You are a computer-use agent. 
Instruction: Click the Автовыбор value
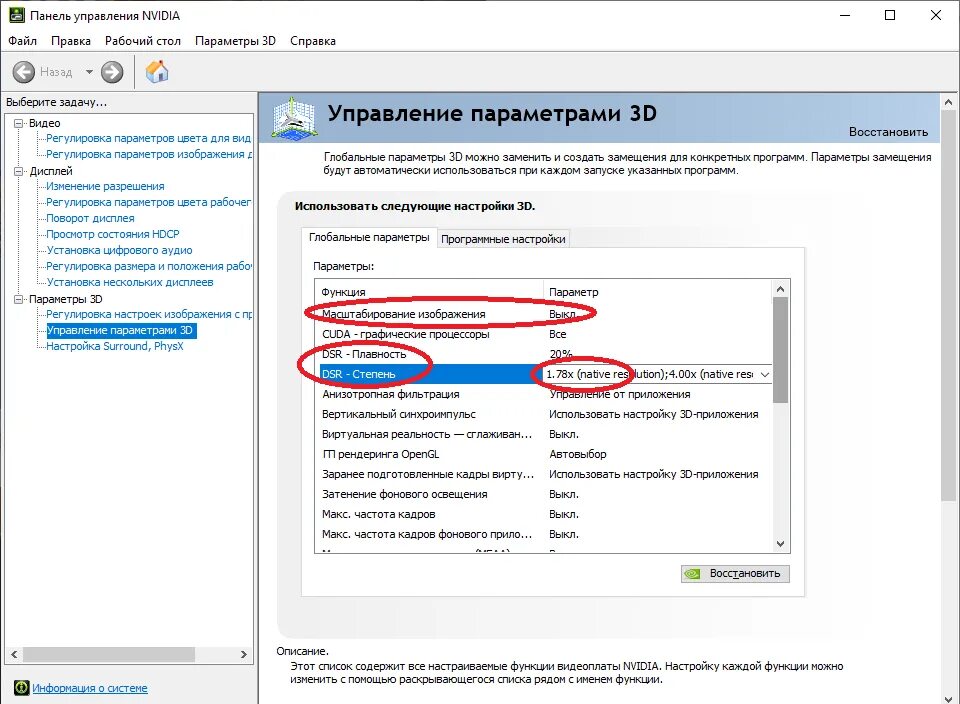577,454
